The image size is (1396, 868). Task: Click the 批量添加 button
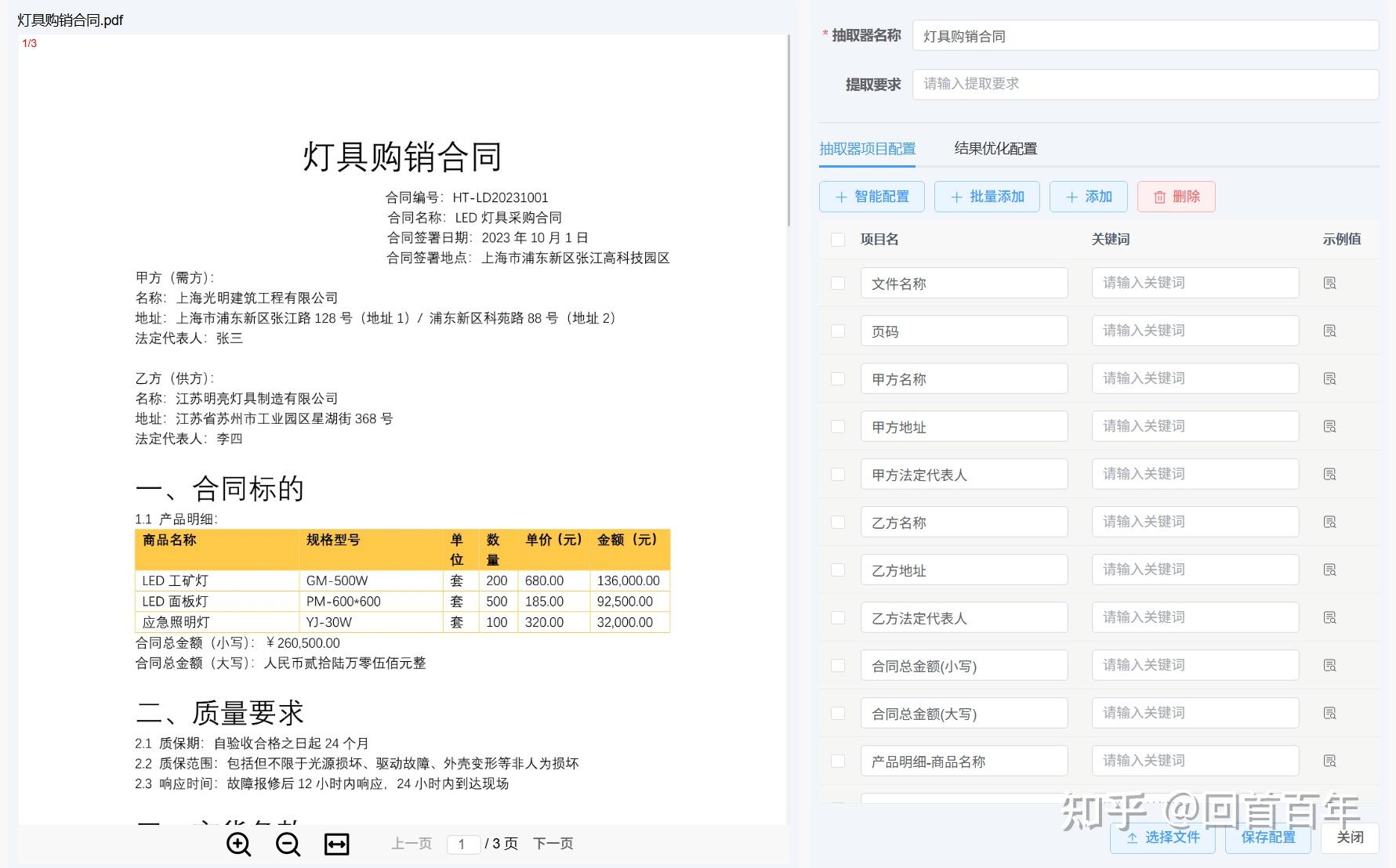point(987,197)
